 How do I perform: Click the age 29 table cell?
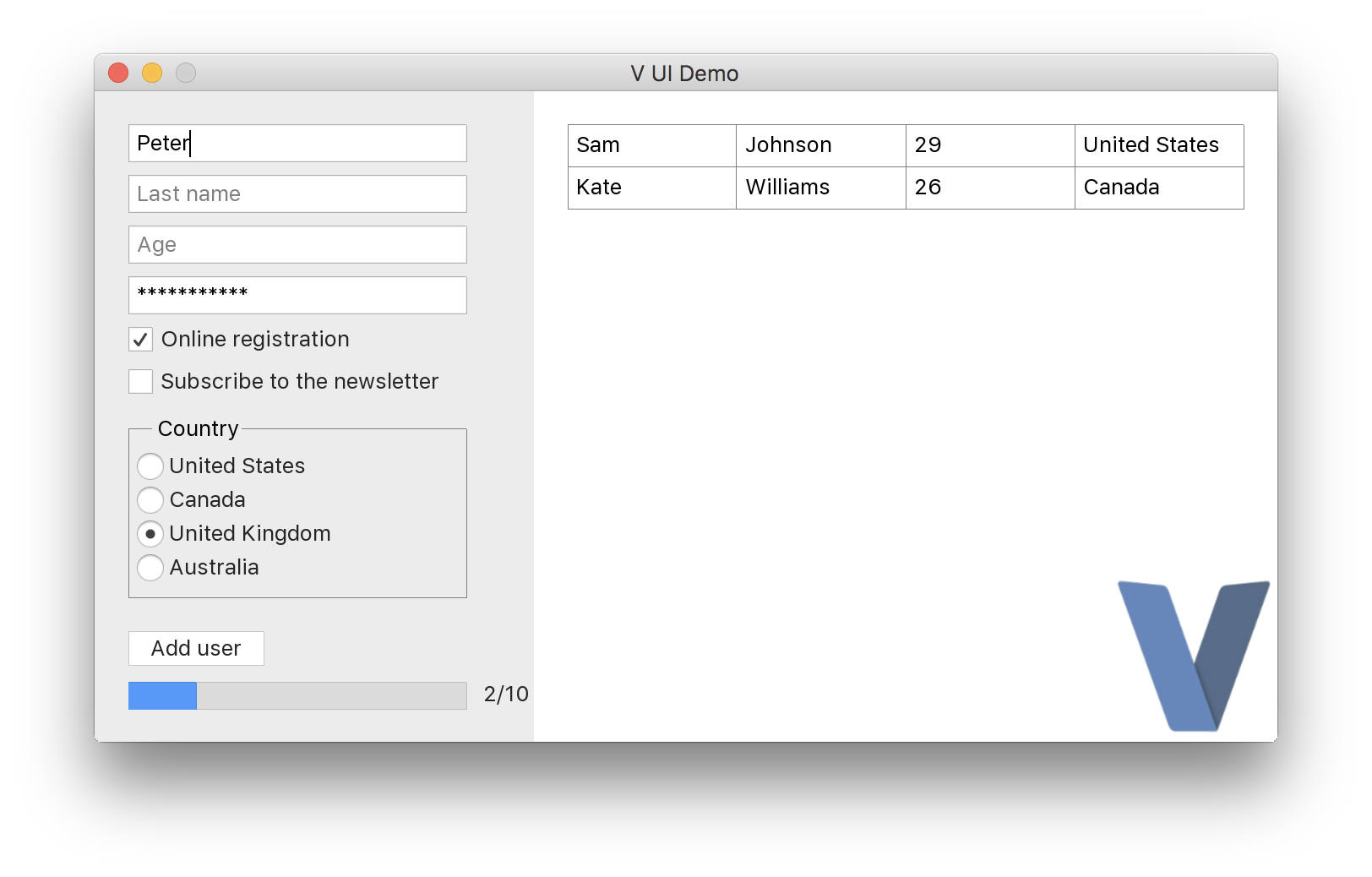tap(989, 145)
